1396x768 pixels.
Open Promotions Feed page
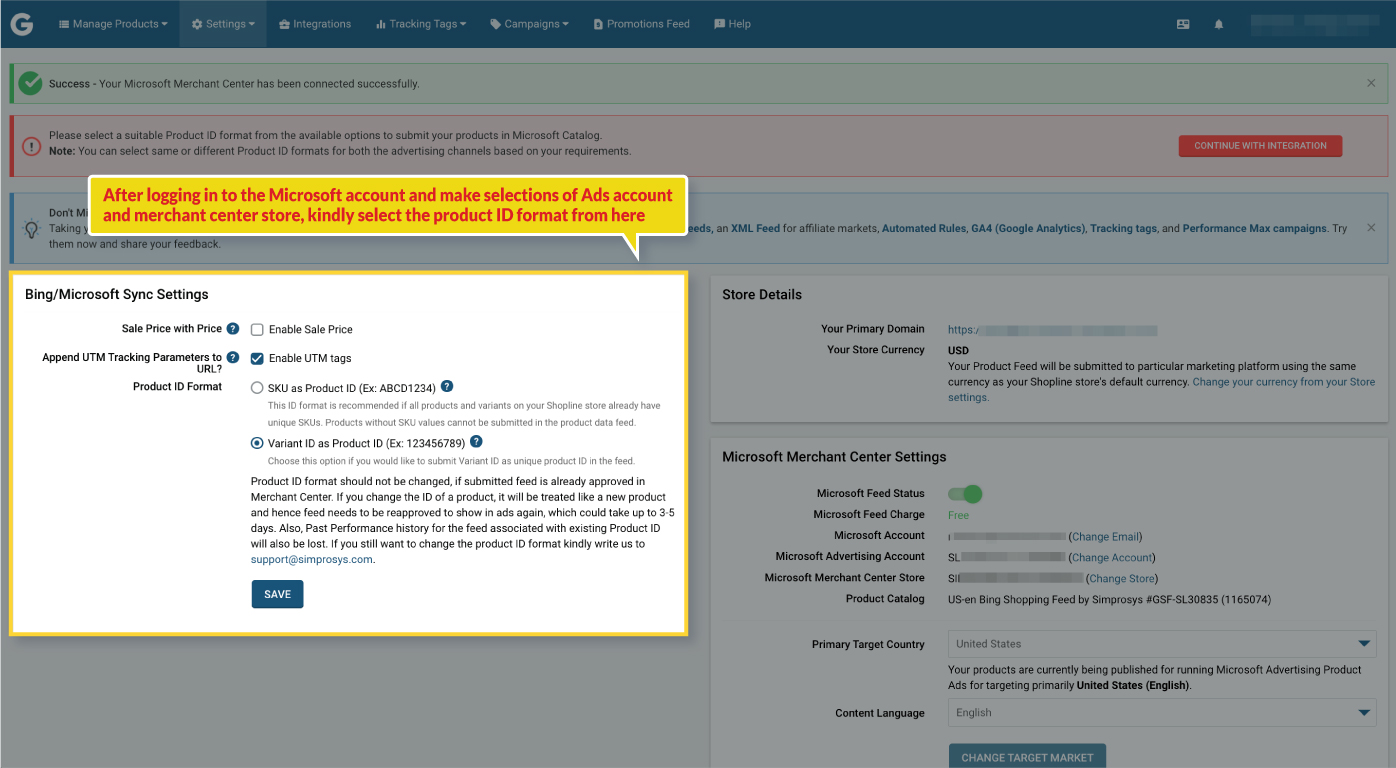coord(641,24)
